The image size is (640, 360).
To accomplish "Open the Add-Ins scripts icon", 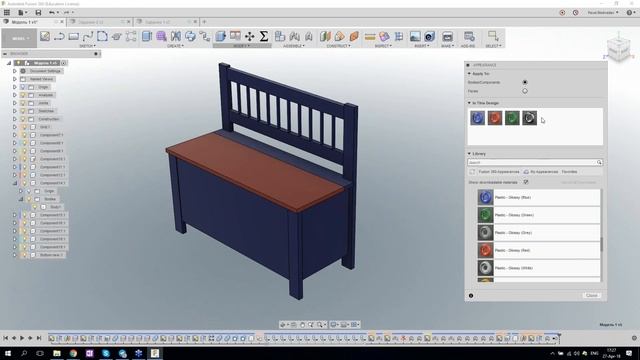I will [469, 36].
